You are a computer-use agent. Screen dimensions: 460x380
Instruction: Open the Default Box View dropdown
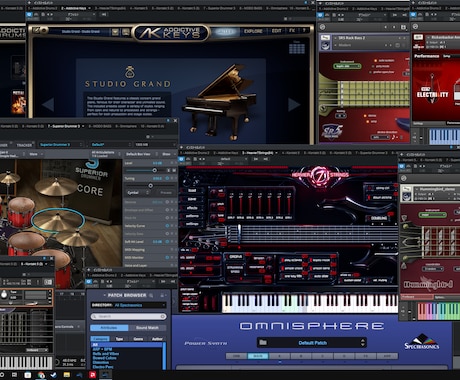pyautogui.click(x=142, y=154)
